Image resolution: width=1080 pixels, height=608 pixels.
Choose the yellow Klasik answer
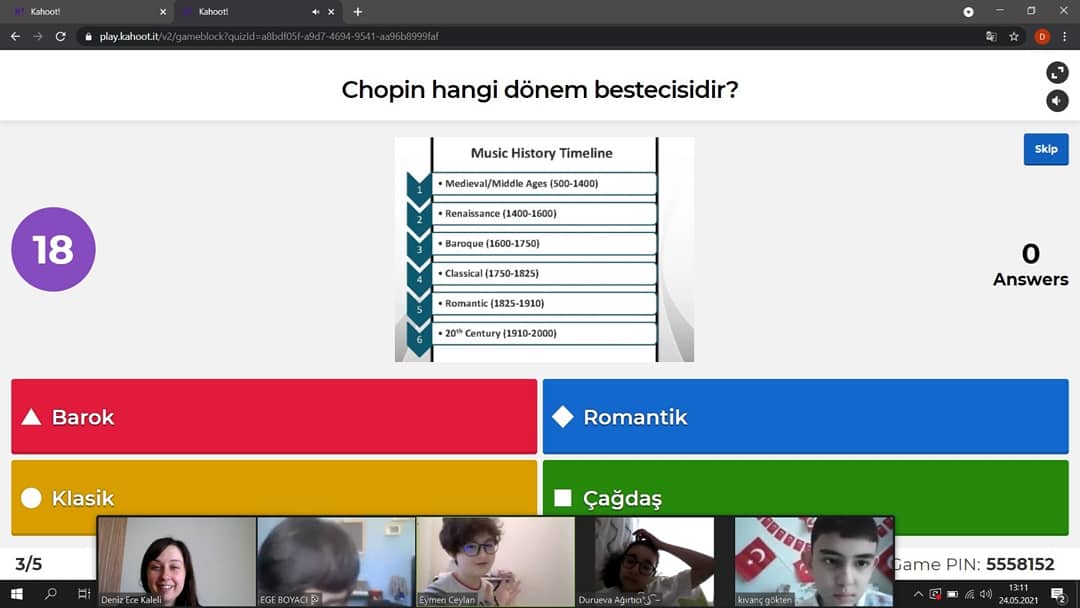[274, 498]
